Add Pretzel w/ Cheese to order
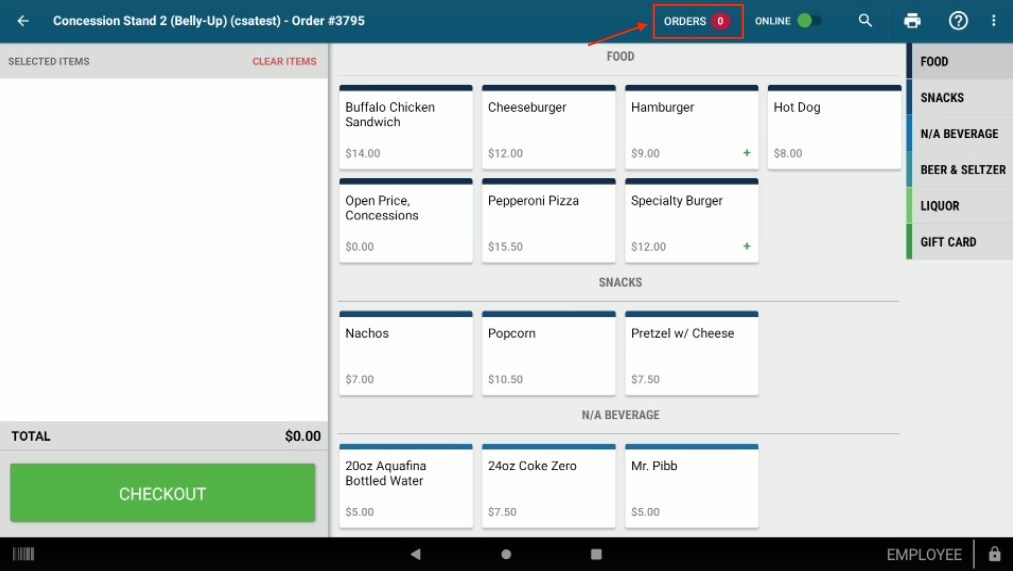1013x571 pixels. pos(691,353)
